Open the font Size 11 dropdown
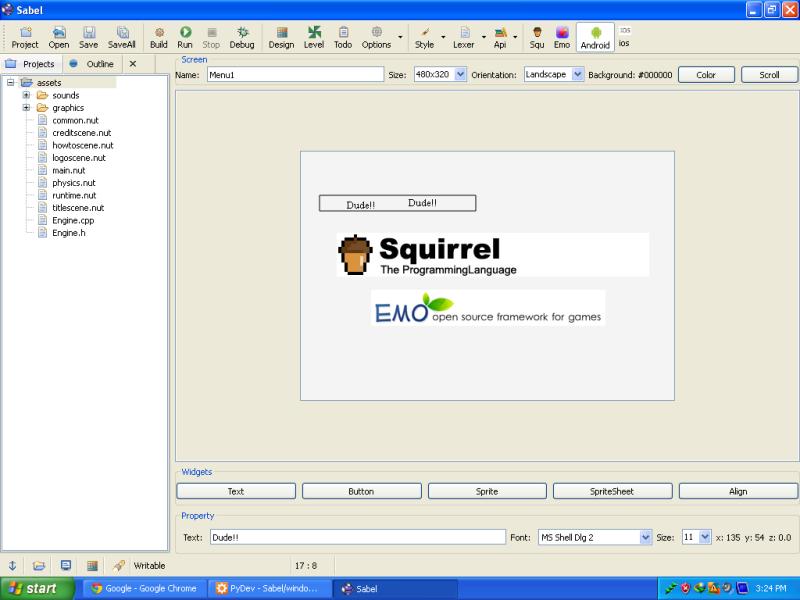The height and width of the screenshot is (600, 800). pos(705,537)
